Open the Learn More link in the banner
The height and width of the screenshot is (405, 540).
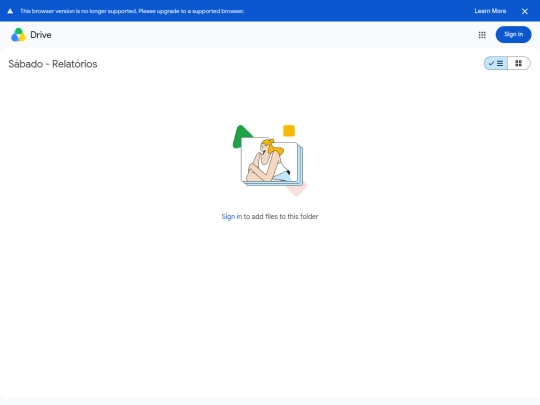(x=490, y=11)
